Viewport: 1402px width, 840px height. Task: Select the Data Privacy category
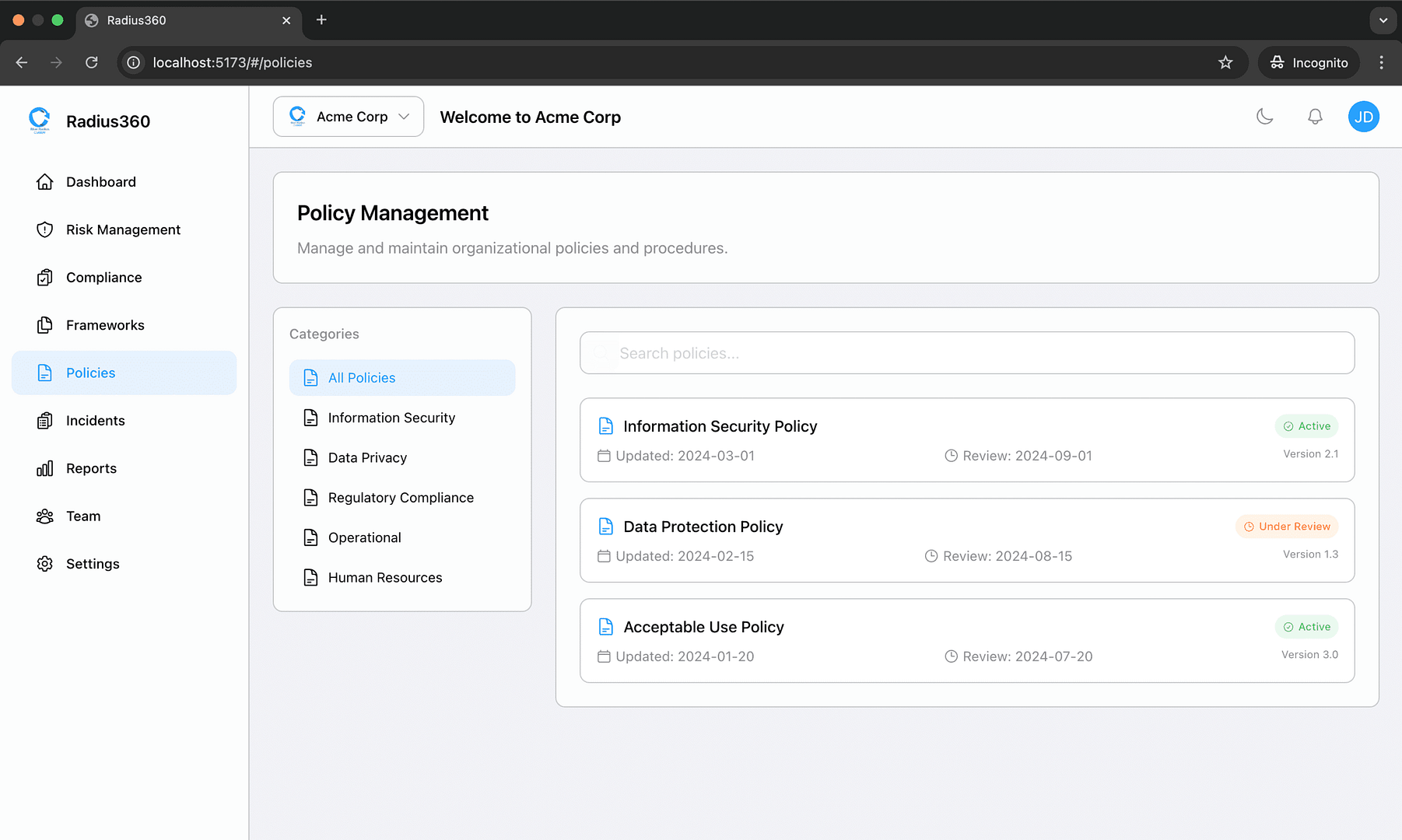[x=367, y=458]
